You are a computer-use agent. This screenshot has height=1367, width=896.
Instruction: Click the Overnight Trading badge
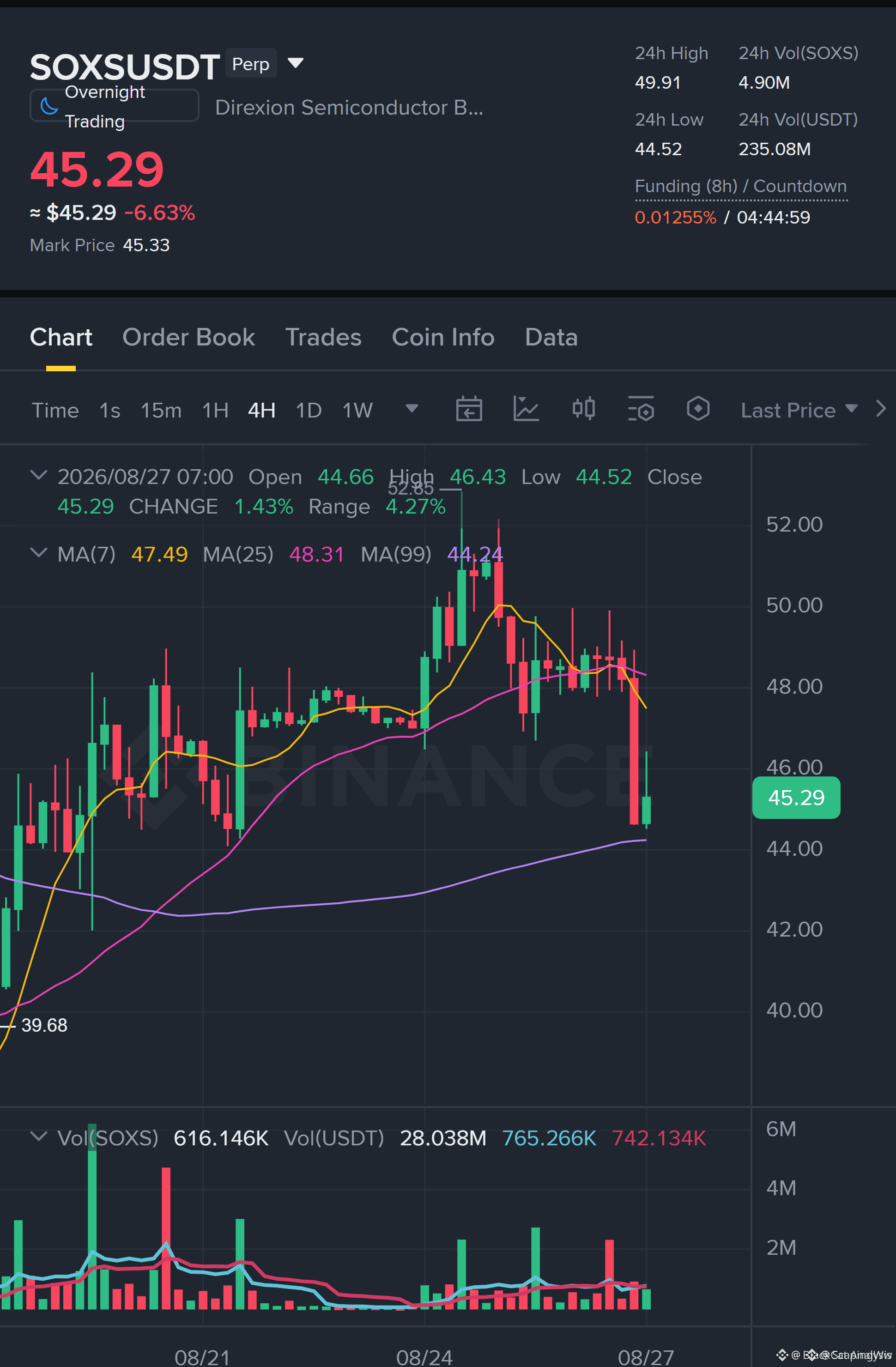click(114, 106)
